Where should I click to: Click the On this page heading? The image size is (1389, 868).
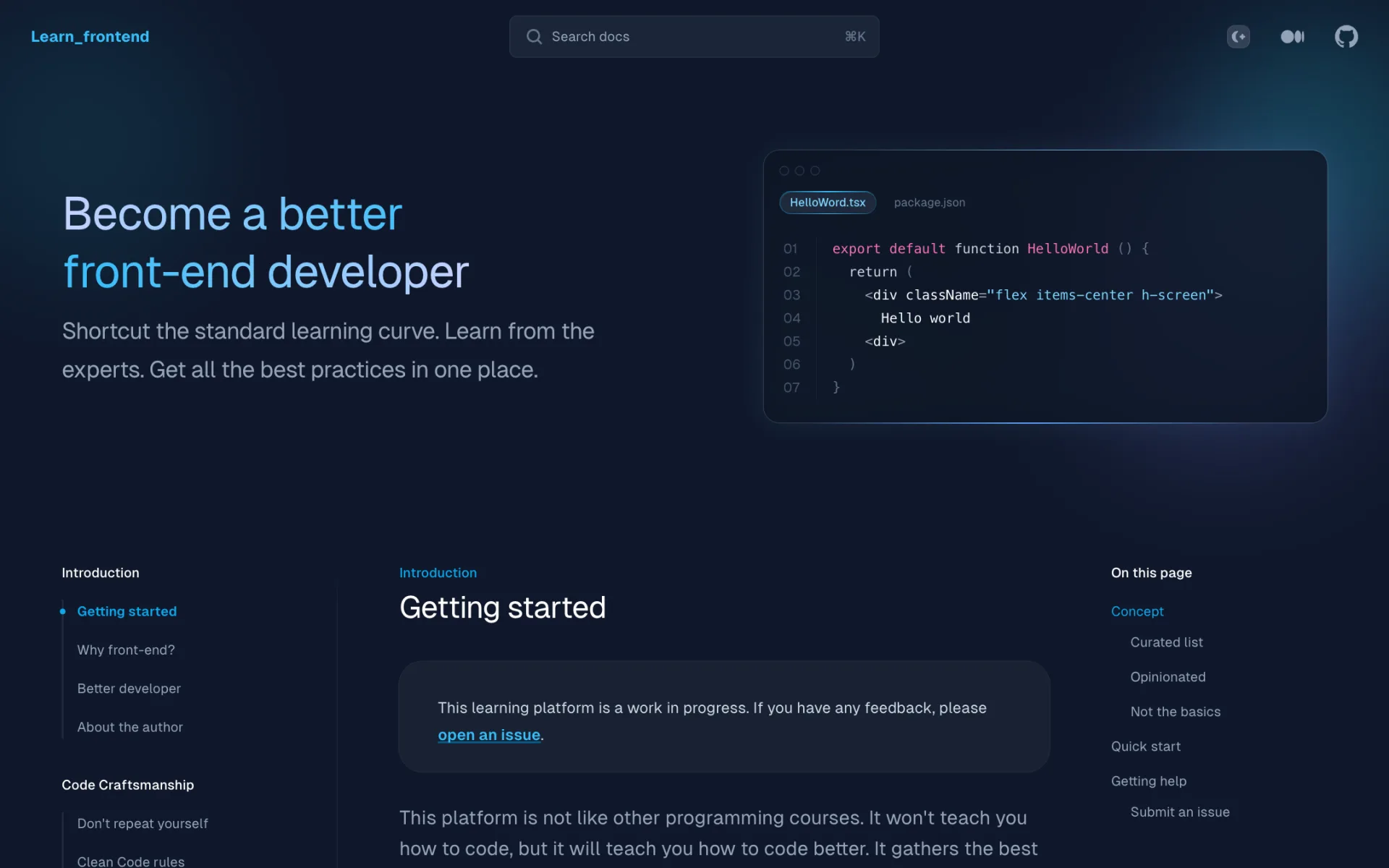click(x=1152, y=573)
